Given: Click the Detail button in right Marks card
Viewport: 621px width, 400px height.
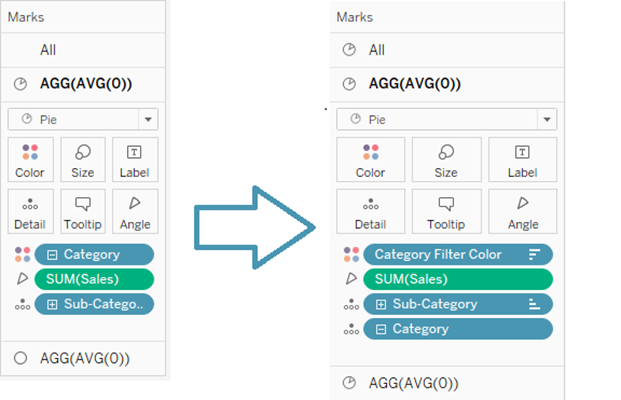Looking at the screenshot, I should (x=370, y=211).
